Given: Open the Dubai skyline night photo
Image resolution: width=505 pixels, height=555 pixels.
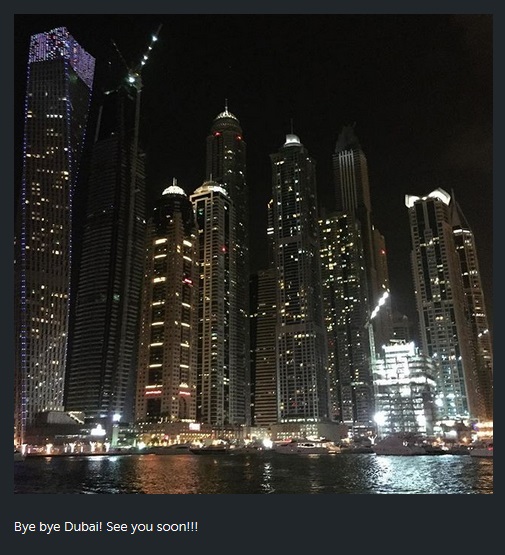Looking at the screenshot, I should 253,254.
